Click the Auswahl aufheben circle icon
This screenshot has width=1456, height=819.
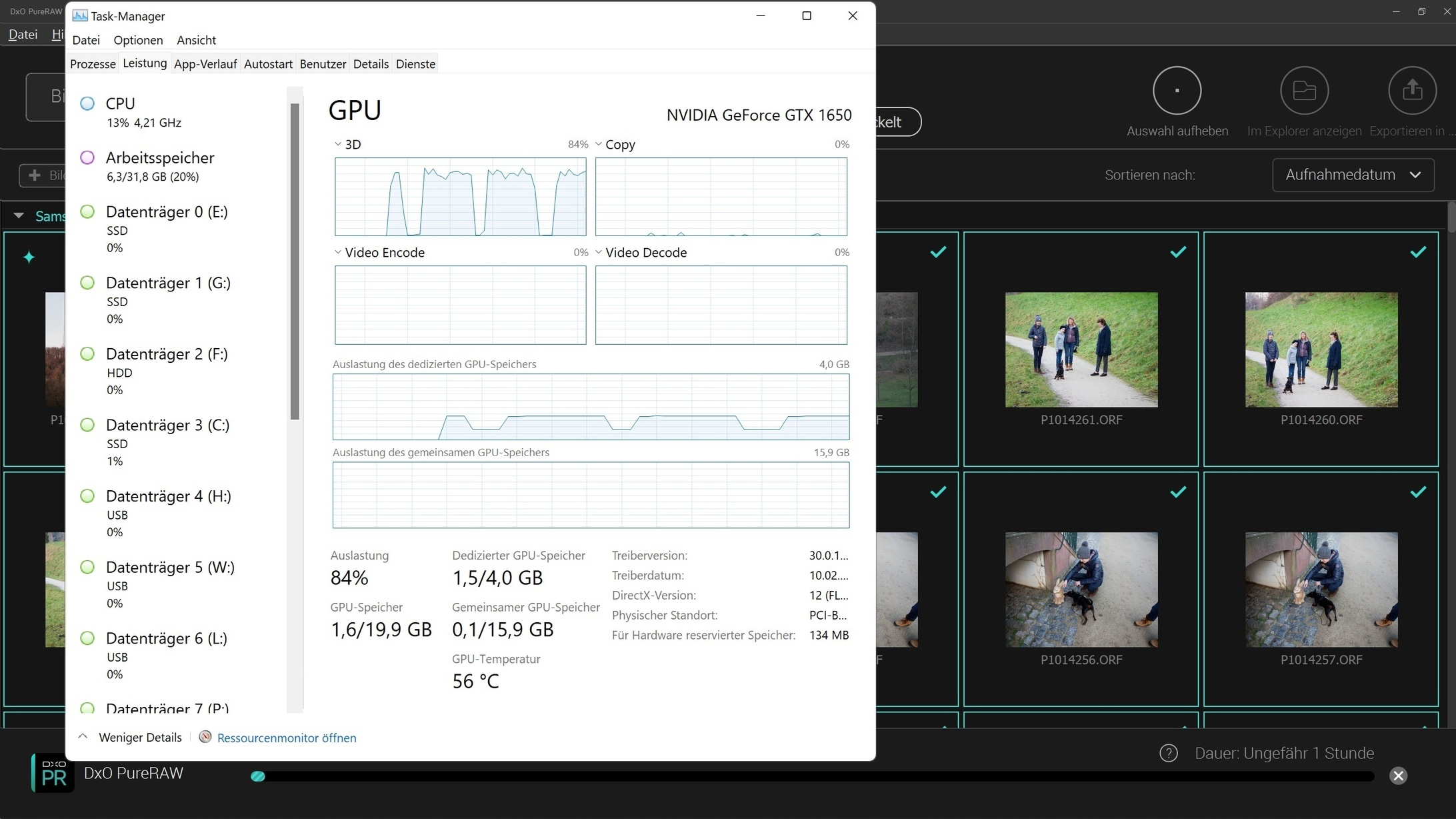(x=1177, y=91)
